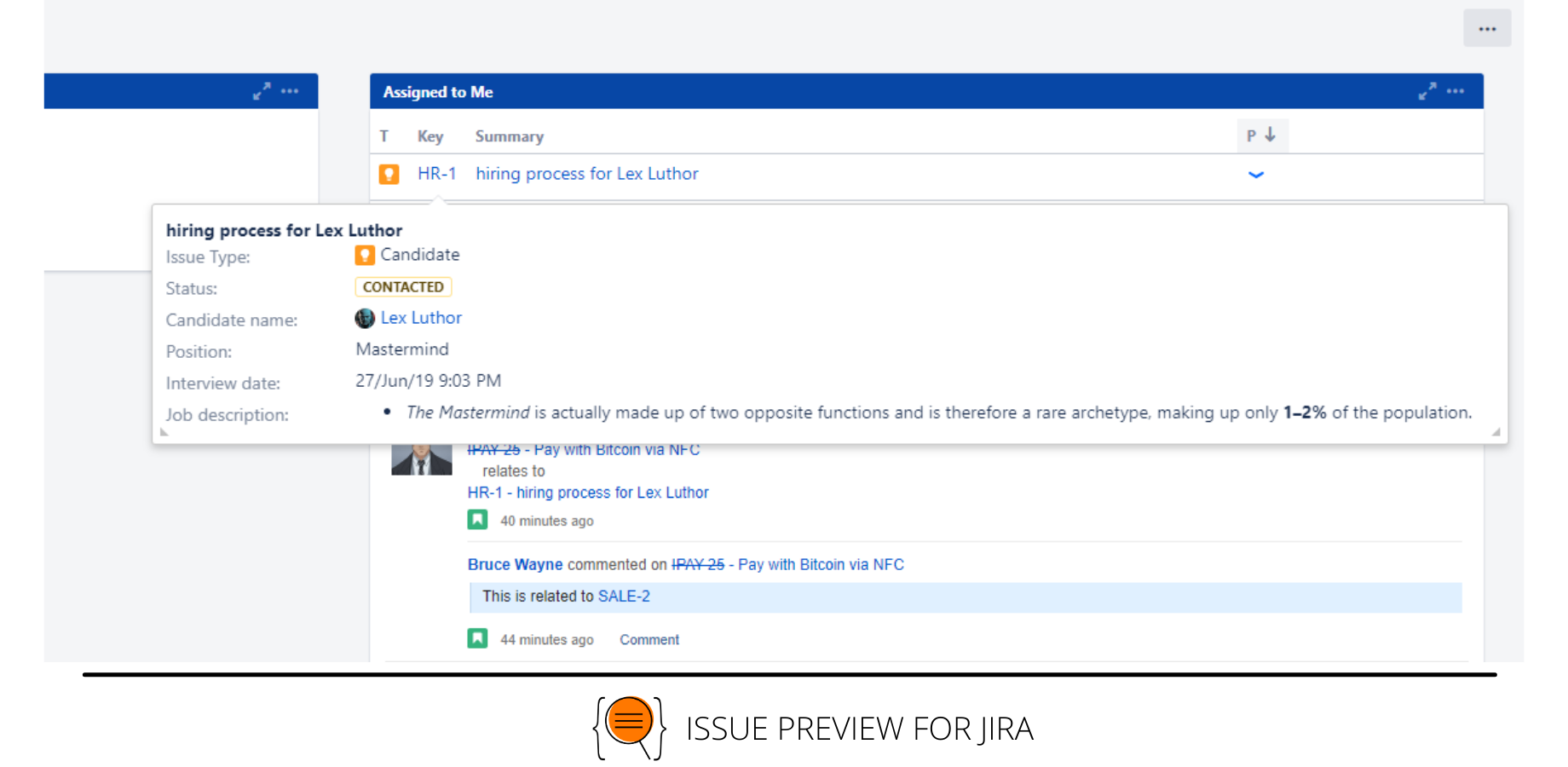
Task: Click the Comment link in the activity stream
Action: pyautogui.click(x=649, y=640)
